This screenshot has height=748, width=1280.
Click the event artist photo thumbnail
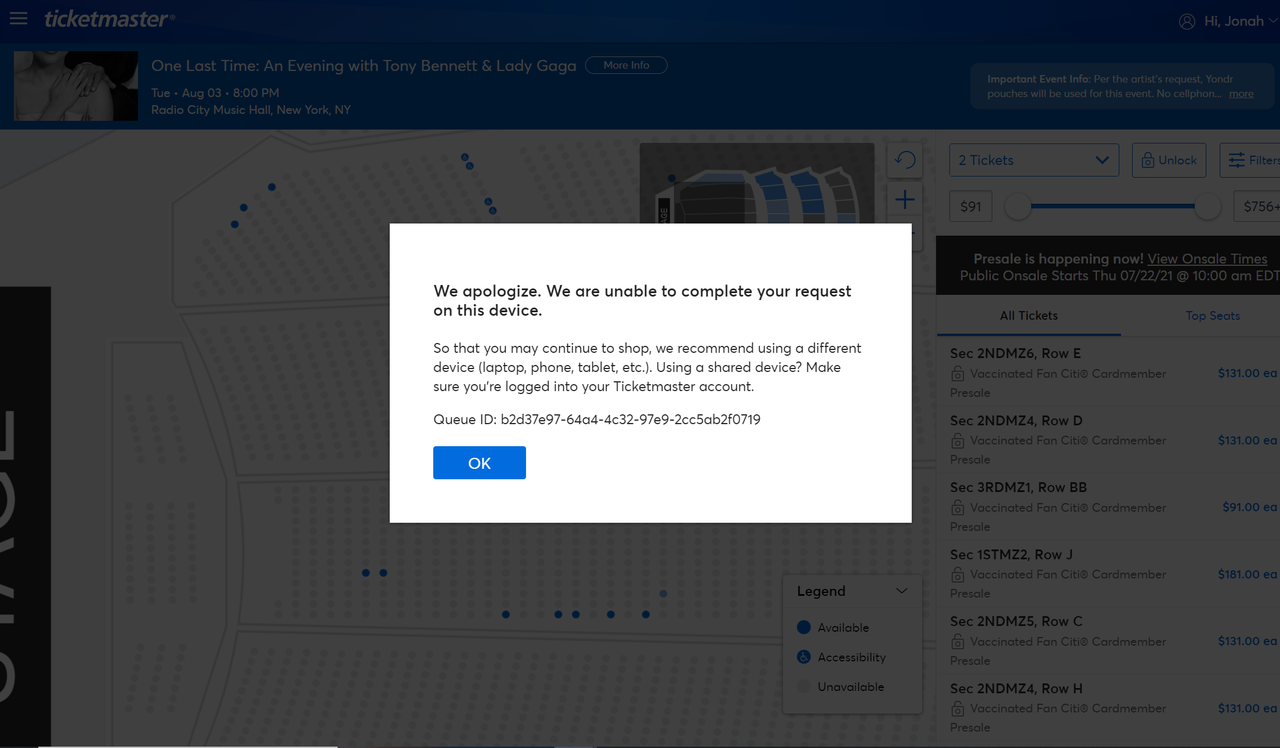pyautogui.click(x=76, y=86)
